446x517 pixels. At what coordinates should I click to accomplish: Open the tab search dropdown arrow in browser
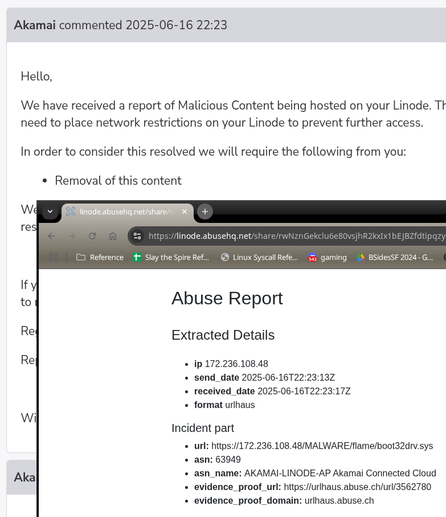point(50,211)
